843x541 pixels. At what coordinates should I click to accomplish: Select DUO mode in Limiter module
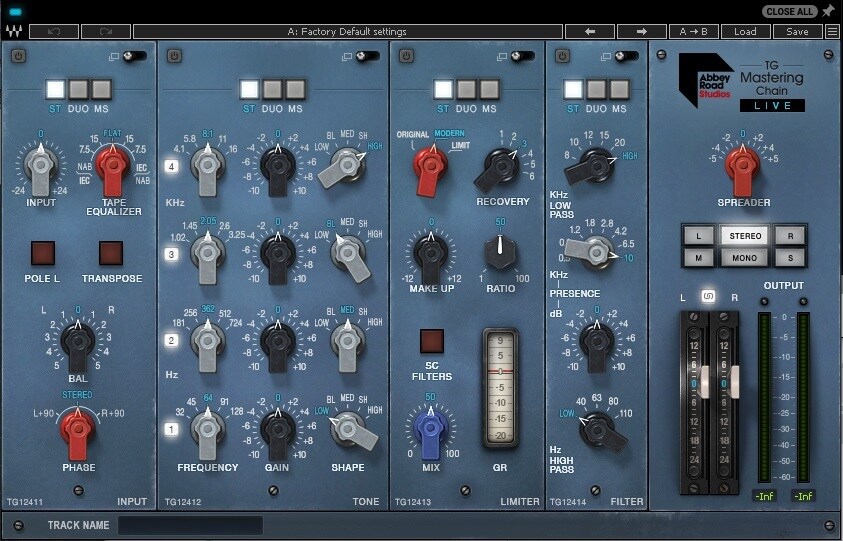click(466, 89)
